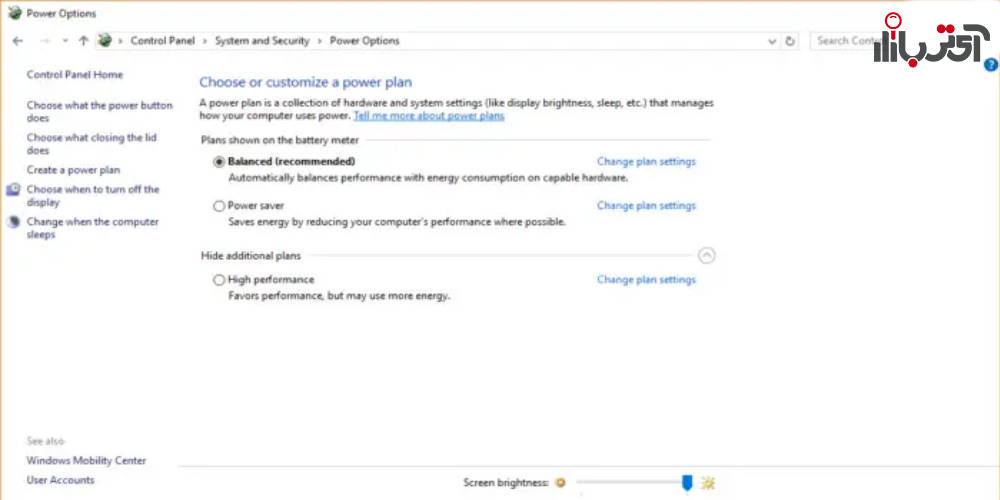1000x500 pixels.
Task: Select the Balanced (recommended) power plan
Action: [219, 162]
